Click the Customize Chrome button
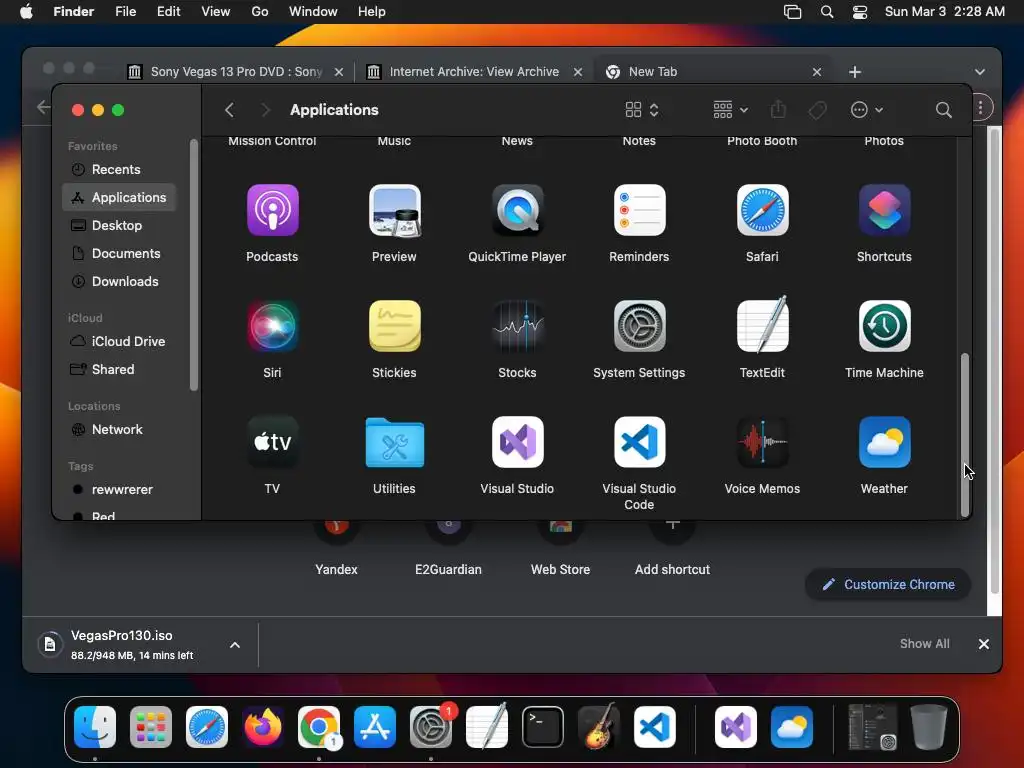This screenshot has height=768, width=1024. point(888,584)
